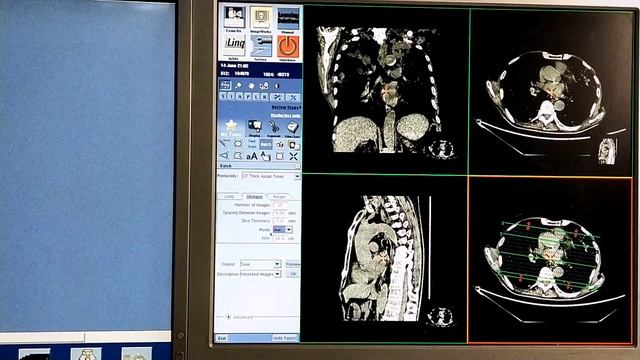
Task: Select the square ROI tool
Action: 280,156
